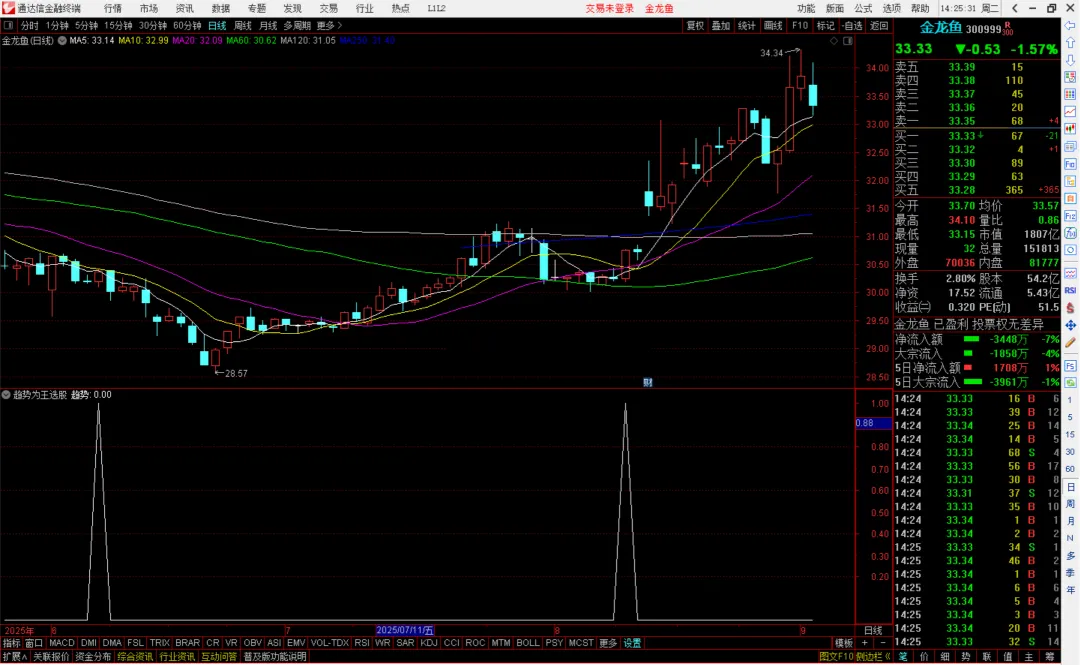Image resolution: width=1080 pixels, height=665 pixels.
Task: Select sidebar 60-minute period shortcut
Action: click(x=1070, y=469)
